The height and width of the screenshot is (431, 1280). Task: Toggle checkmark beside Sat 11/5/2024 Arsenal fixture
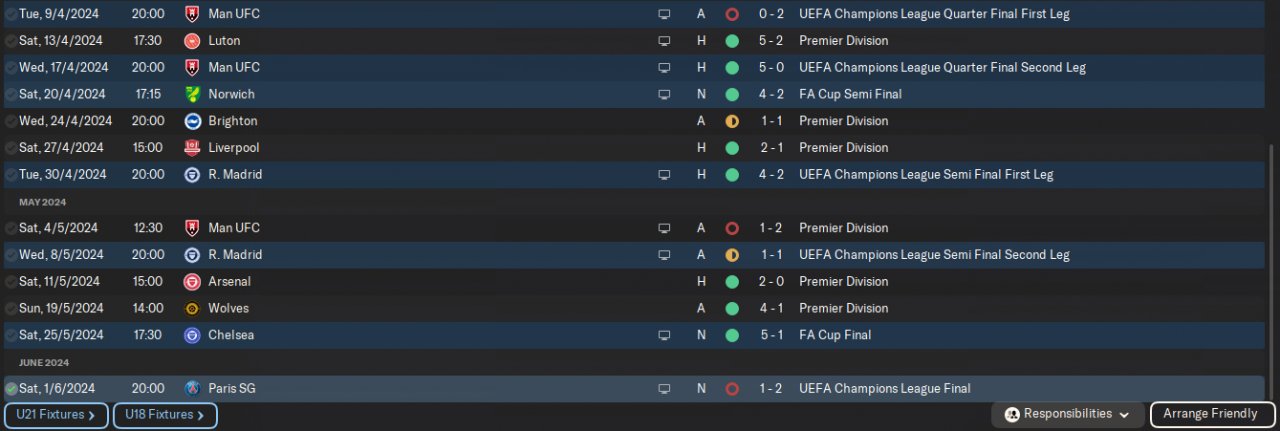tap(11, 281)
